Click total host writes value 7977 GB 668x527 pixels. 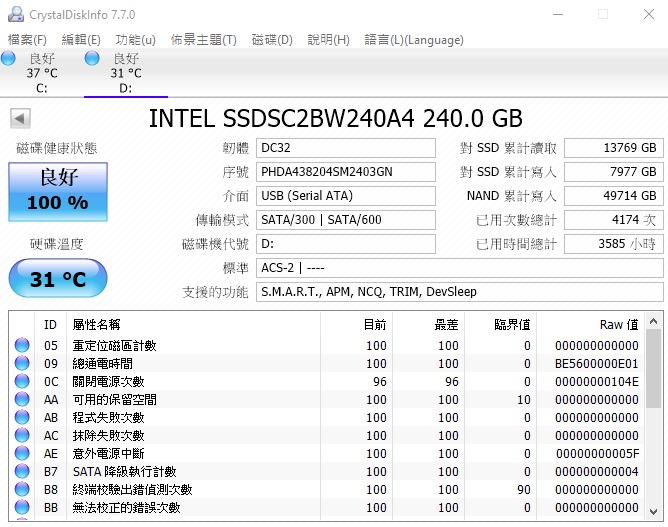614,172
